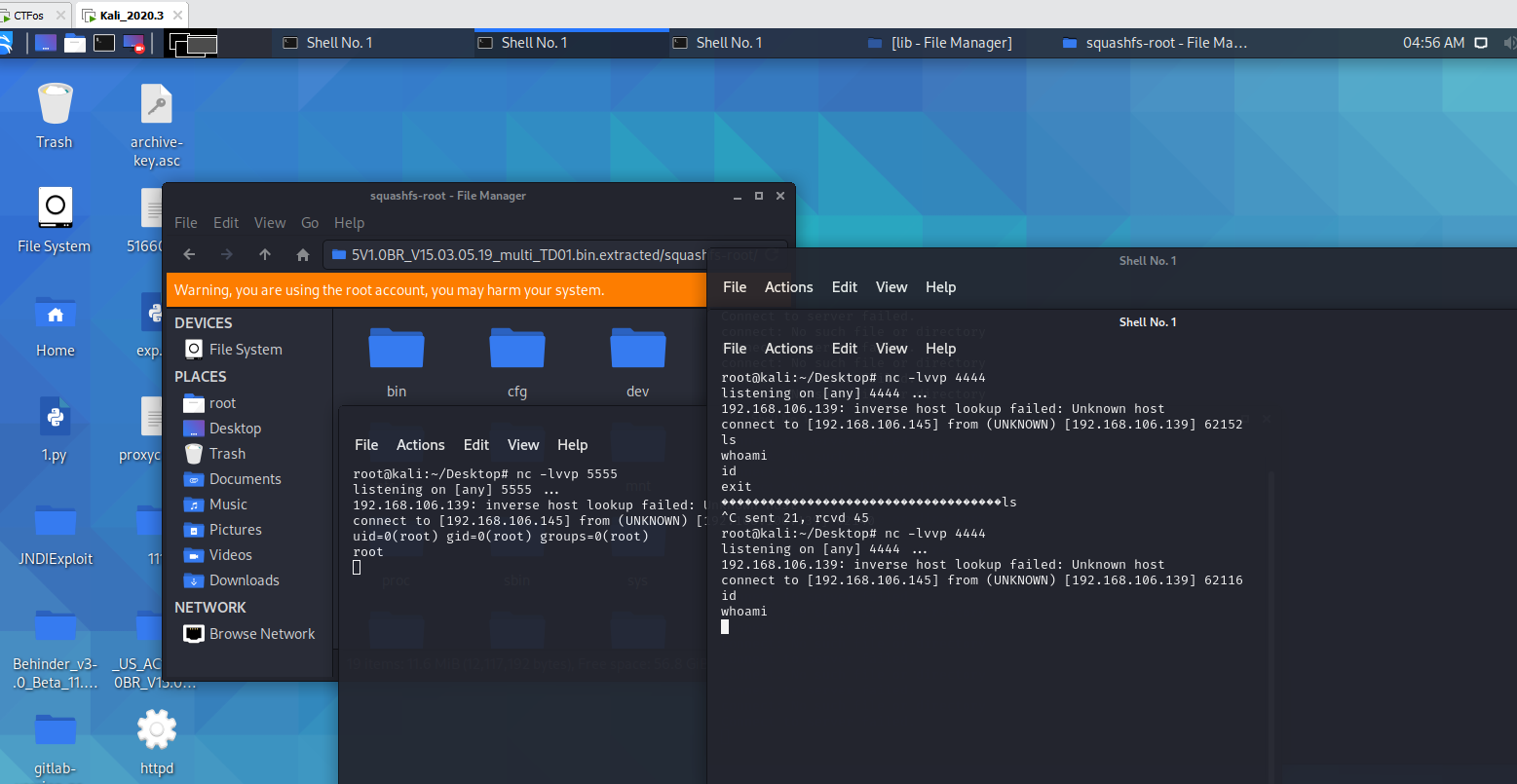Click the screen recorder panel launcher
Screen dimensions: 1517x784
[133, 43]
